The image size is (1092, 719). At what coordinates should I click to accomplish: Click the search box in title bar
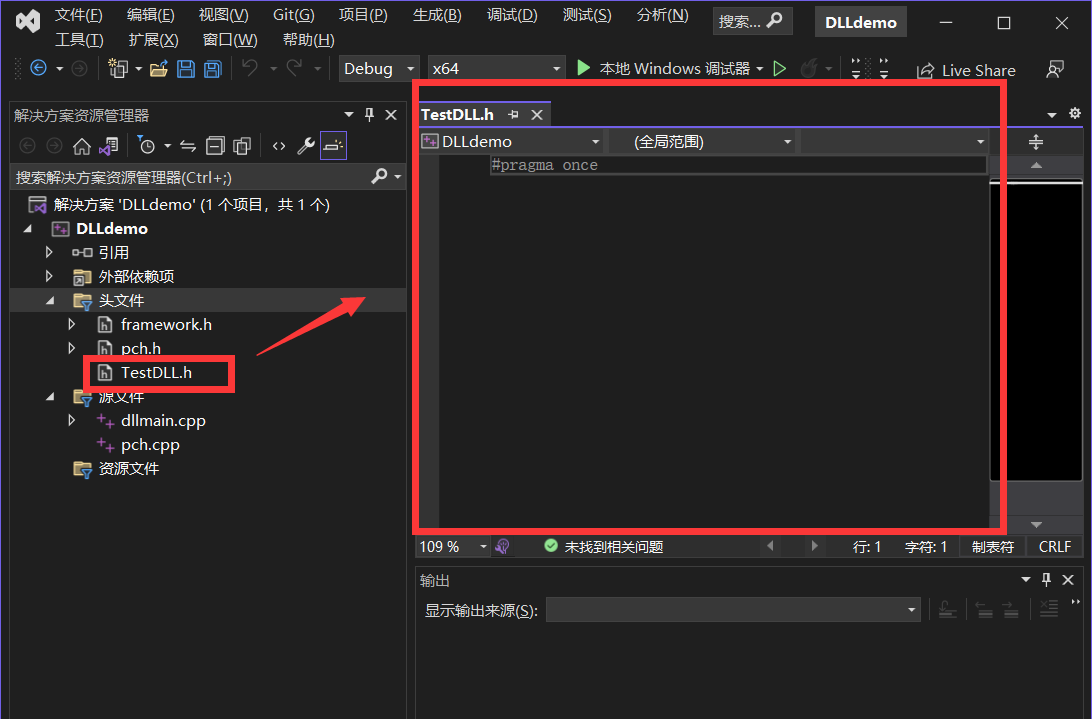coord(752,22)
